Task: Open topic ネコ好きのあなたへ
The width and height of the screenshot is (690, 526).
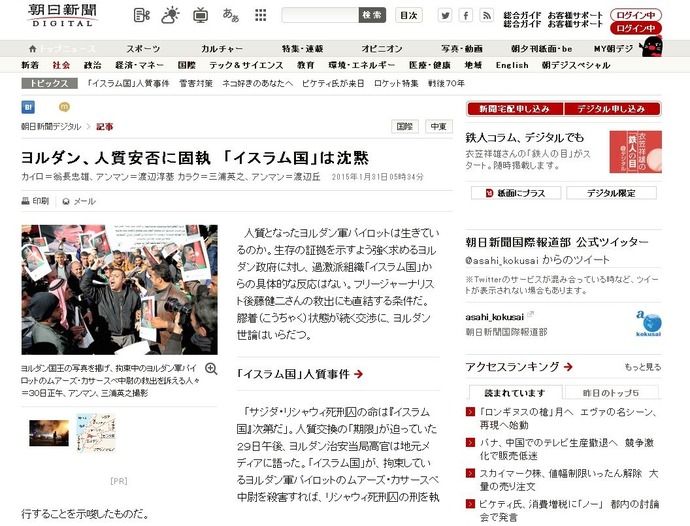Action: tap(257, 83)
